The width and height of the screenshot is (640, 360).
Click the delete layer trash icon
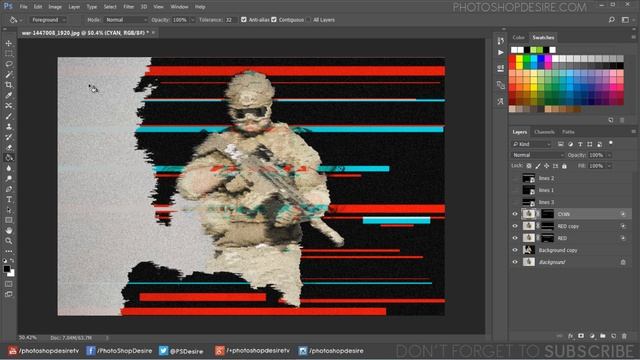[624, 336]
